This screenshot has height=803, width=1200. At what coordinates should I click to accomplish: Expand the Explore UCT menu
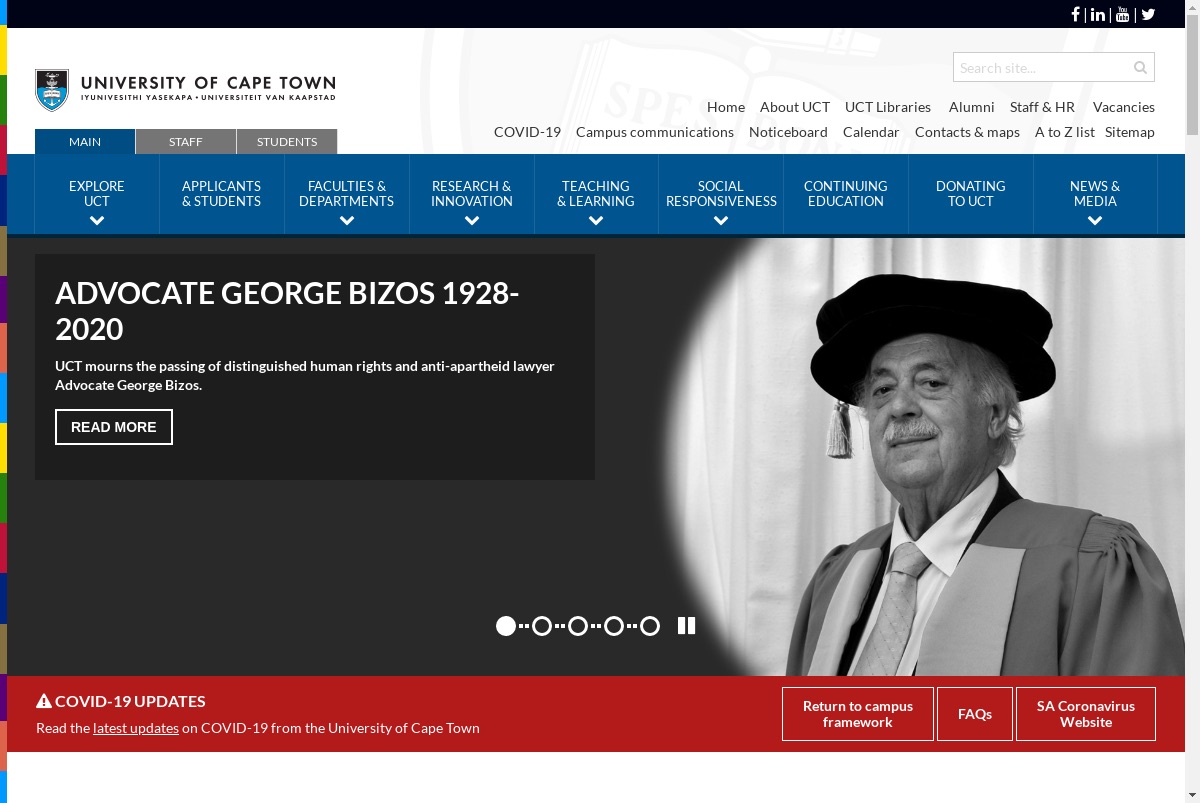97,194
